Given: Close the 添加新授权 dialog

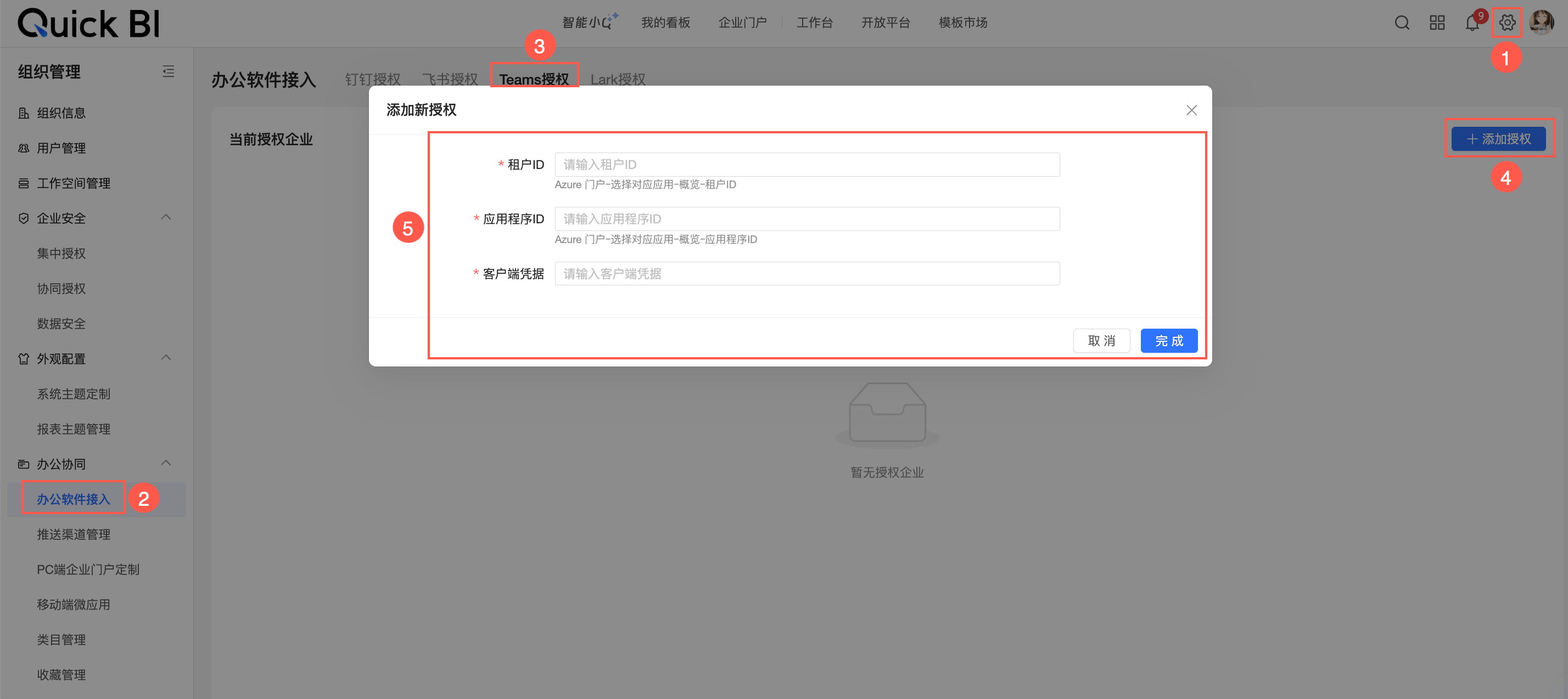Looking at the screenshot, I should pyautogui.click(x=1191, y=110).
